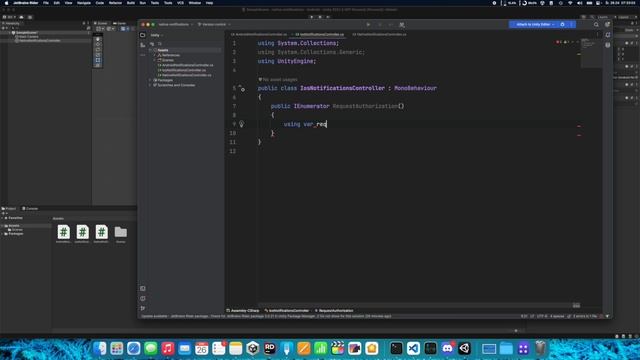Expand Scratches and Consoles node
Image resolution: width=640 pixels, height=360 pixels.
coord(151,85)
